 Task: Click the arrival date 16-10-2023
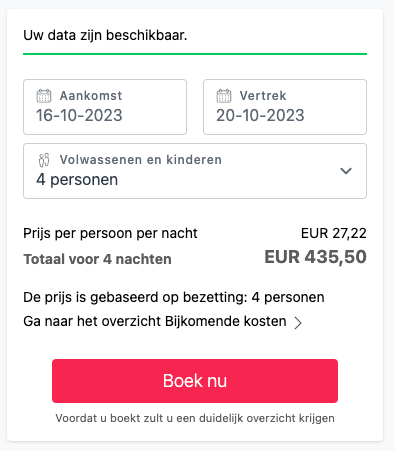tap(79, 115)
